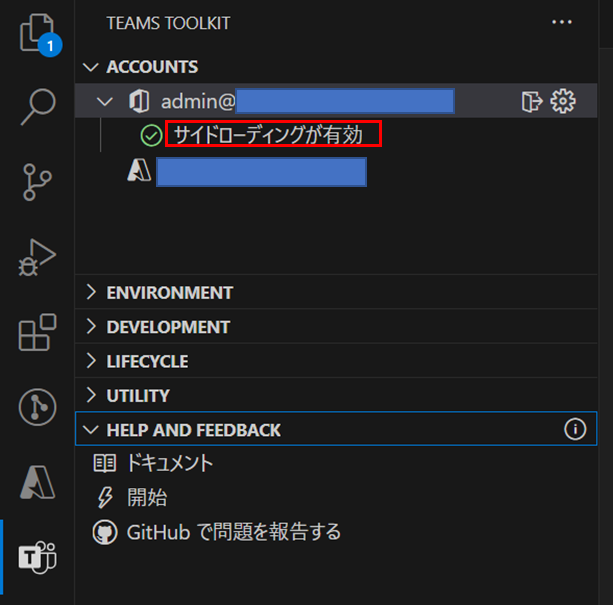613x605 pixels.
Task: Open the Azure view in activity bar
Action: click(38, 482)
